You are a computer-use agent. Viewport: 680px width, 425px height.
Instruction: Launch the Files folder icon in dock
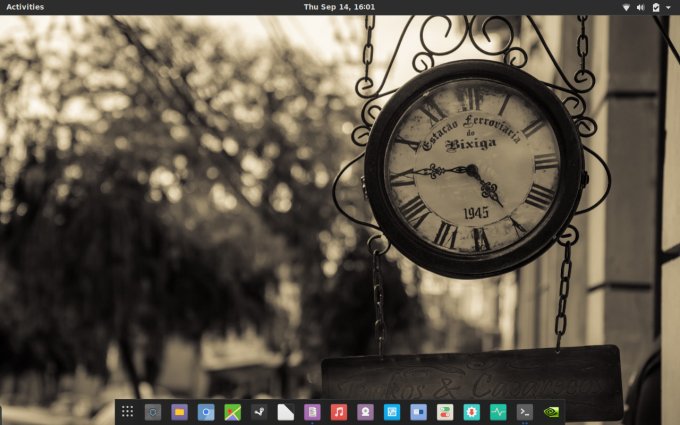pyautogui.click(x=179, y=411)
